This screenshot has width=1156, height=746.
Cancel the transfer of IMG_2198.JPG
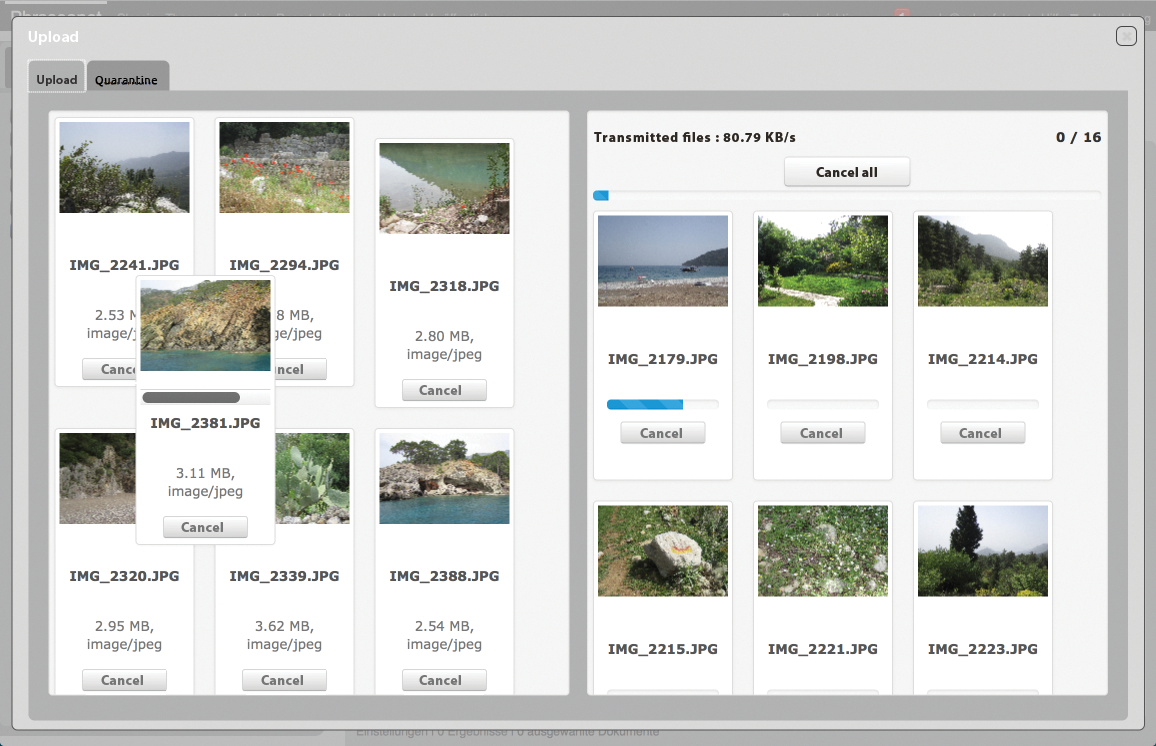822,432
